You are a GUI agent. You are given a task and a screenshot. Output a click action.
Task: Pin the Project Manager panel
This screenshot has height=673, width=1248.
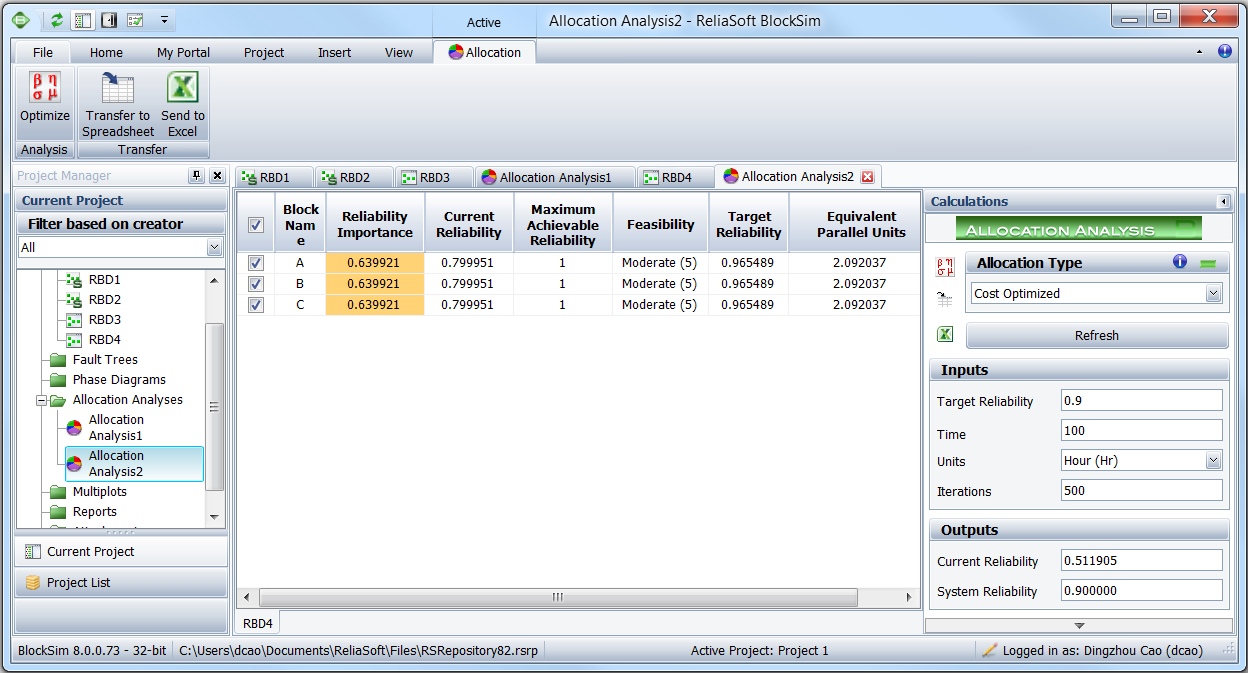(196, 176)
